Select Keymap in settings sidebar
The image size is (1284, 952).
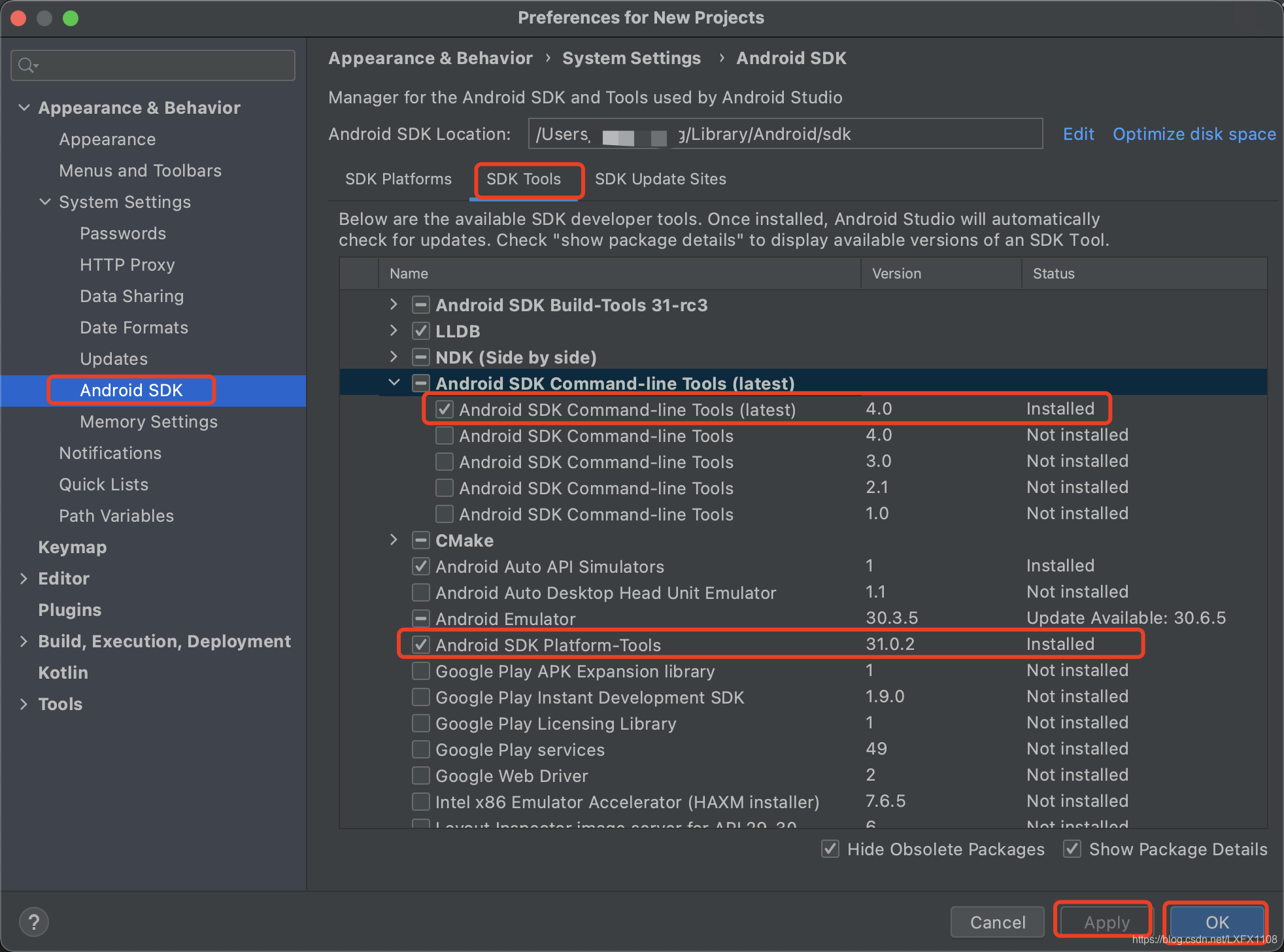(x=72, y=547)
